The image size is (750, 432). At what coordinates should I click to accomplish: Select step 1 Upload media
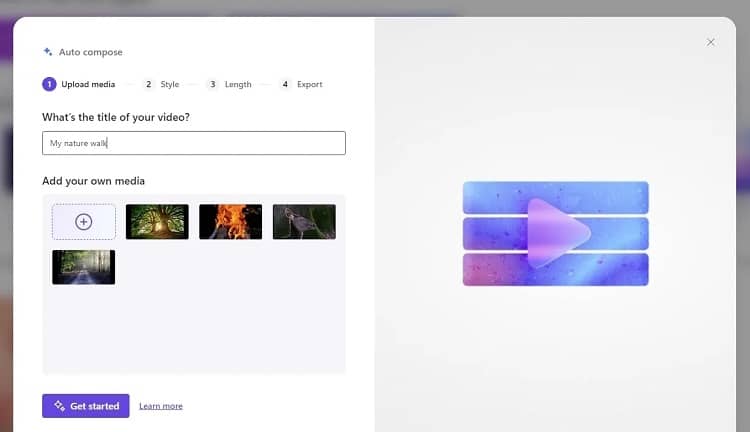(x=79, y=84)
